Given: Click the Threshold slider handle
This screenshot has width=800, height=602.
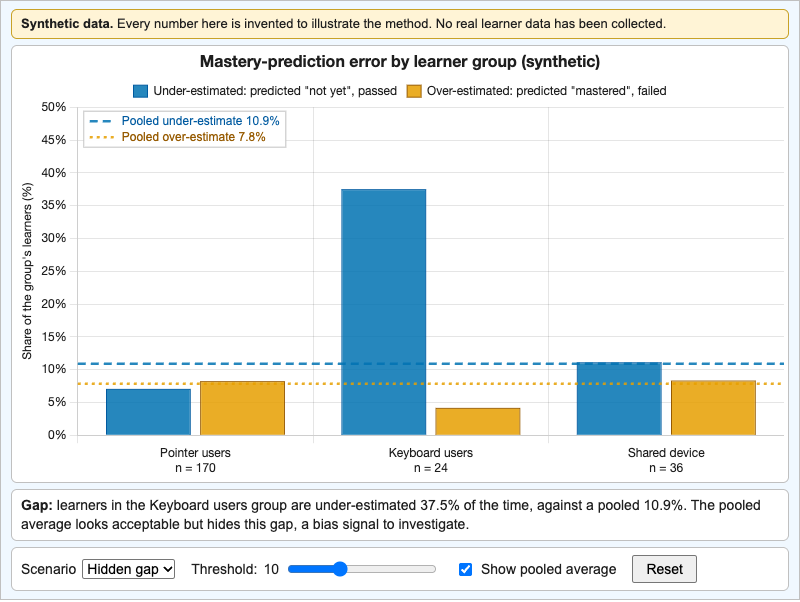Looking at the screenshot, I should click(340, 569).
